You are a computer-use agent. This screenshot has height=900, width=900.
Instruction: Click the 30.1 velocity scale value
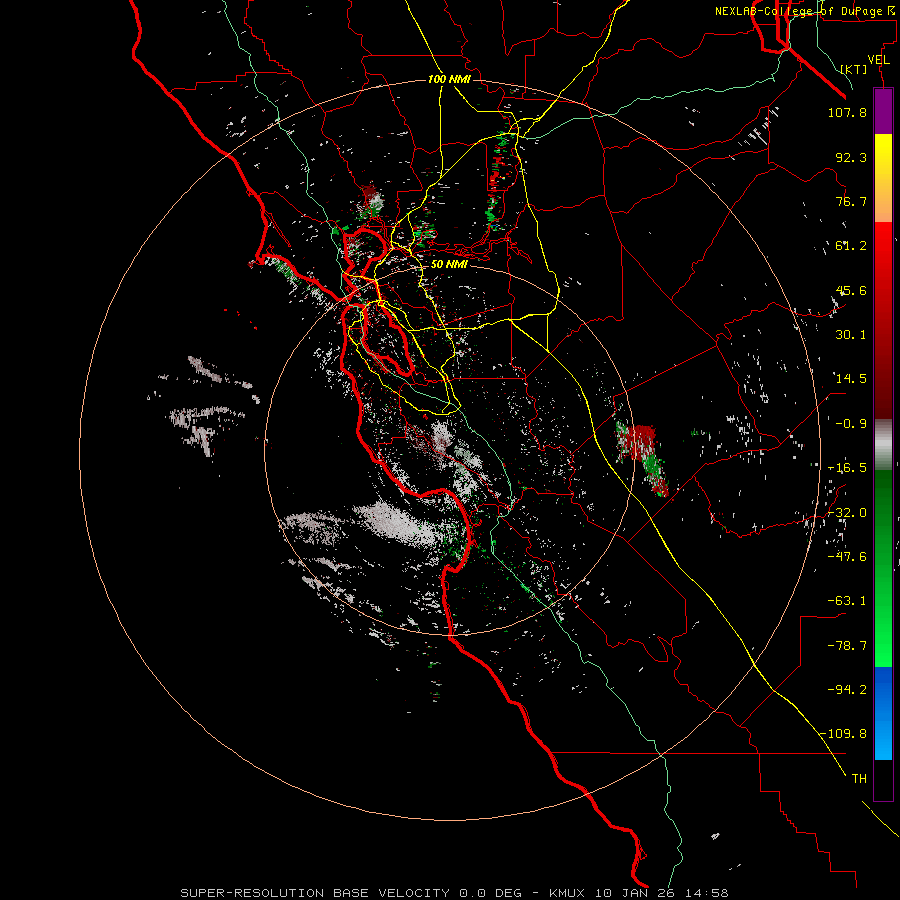[x=851, y=335]
